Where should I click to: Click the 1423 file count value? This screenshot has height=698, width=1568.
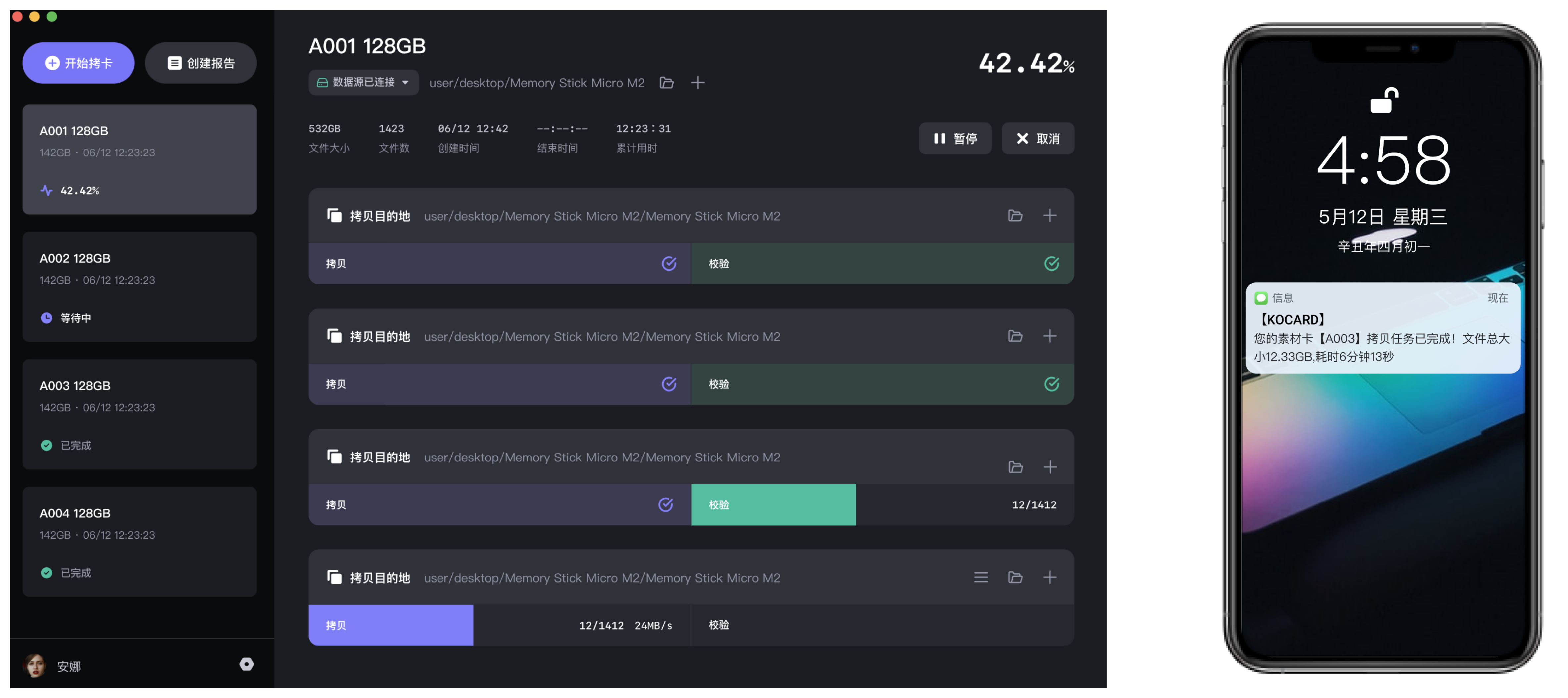(x=392, y=128)
